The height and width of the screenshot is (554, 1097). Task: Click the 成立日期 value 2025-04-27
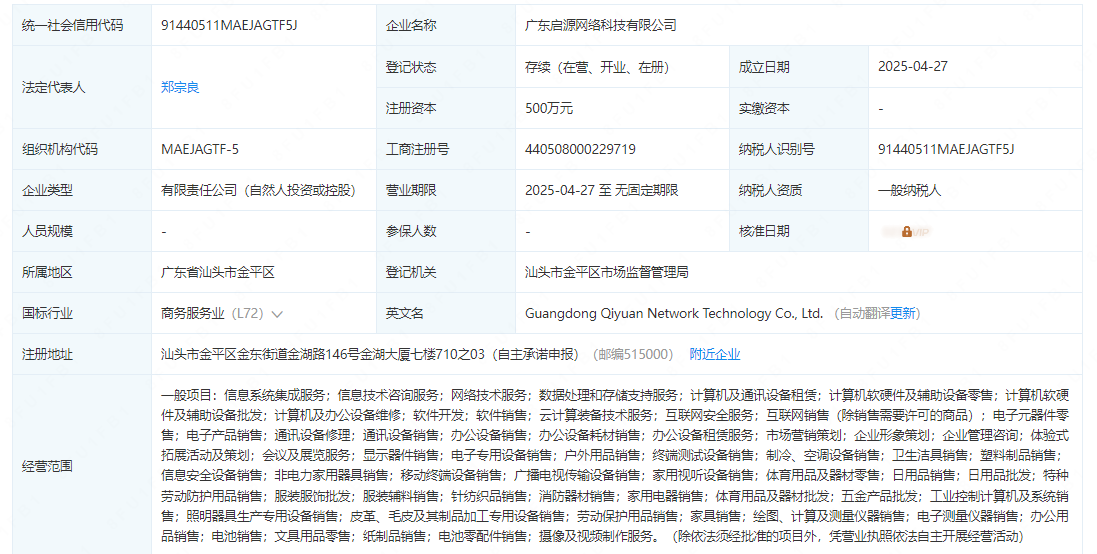(912, 67)
